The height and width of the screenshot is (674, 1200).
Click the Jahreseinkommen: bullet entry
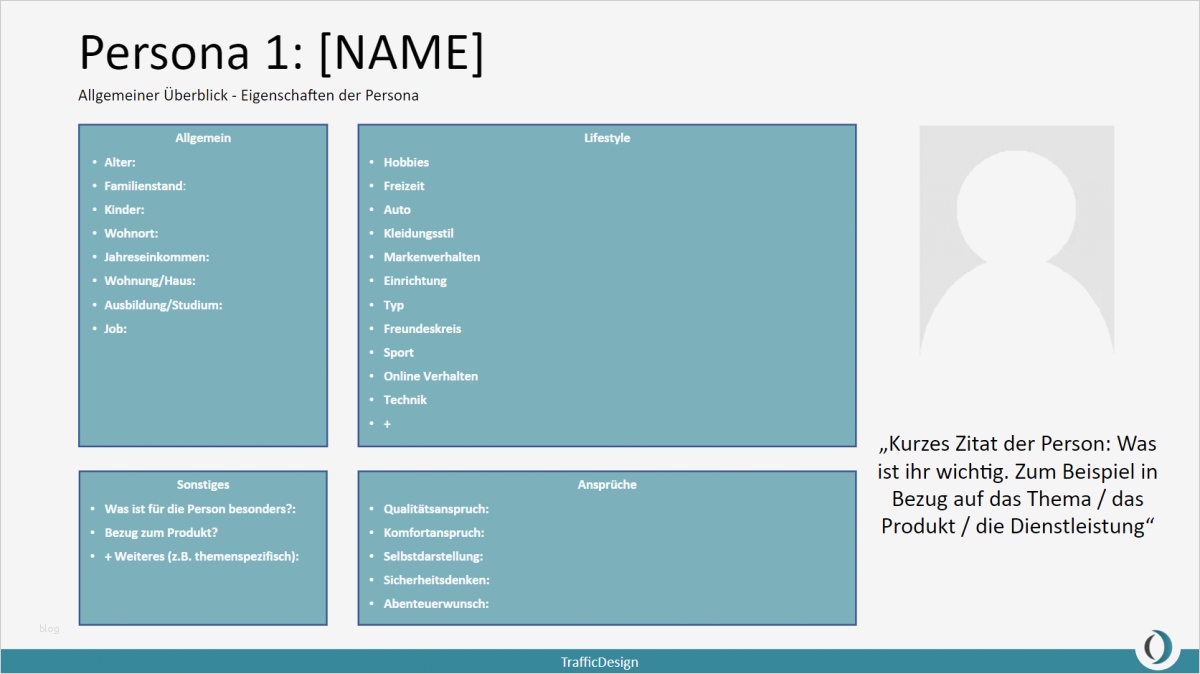[x=157, y=257]
